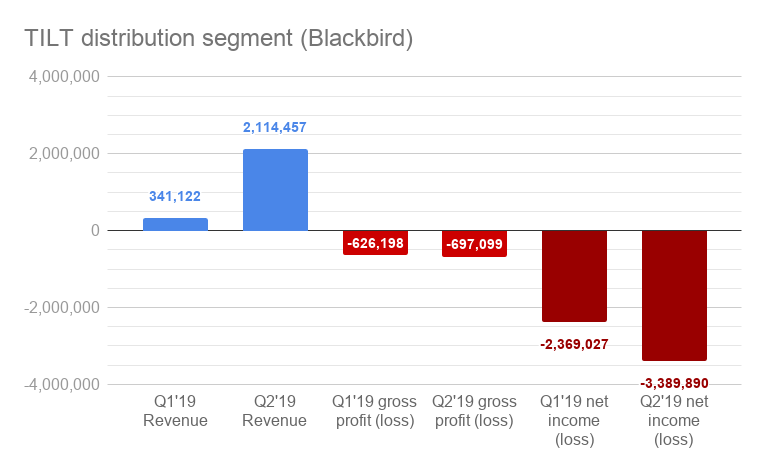Click the 2,000,000 y-axis label
This screenshot has height=473, width=765.
click(64, 154)
